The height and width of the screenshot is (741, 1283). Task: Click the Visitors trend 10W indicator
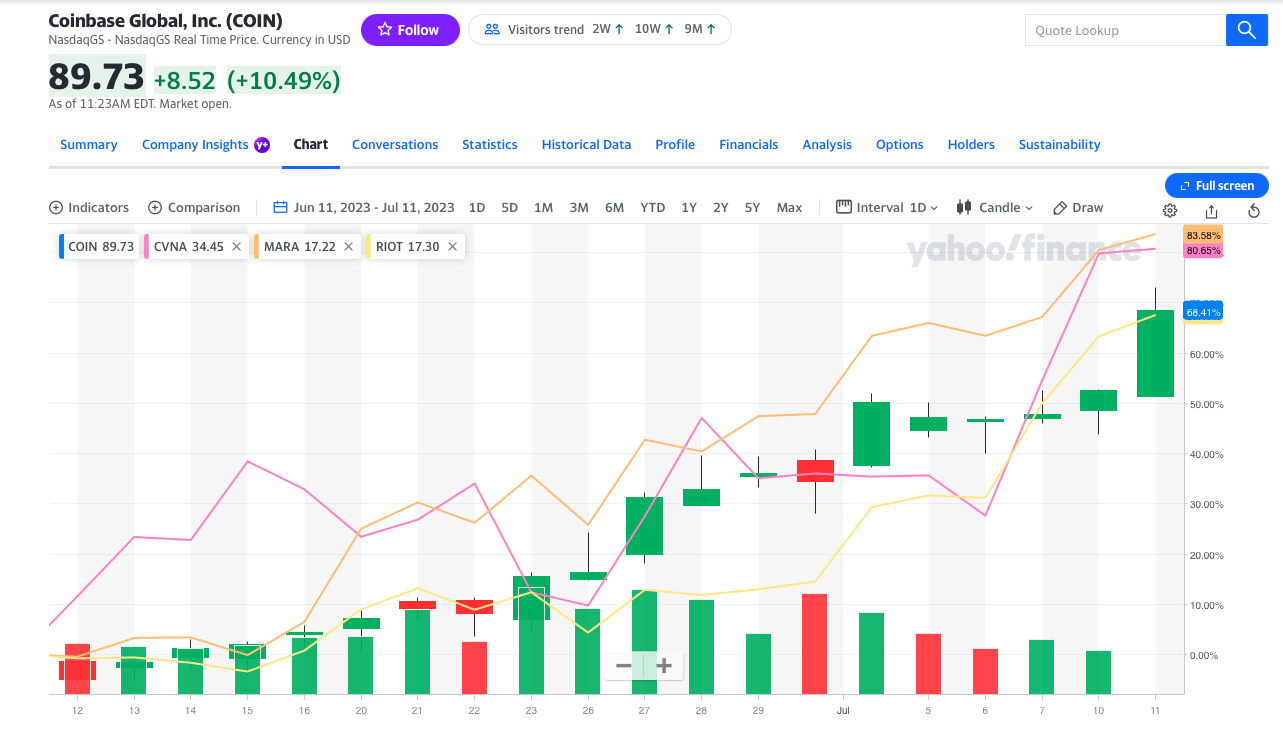point(654,30)
